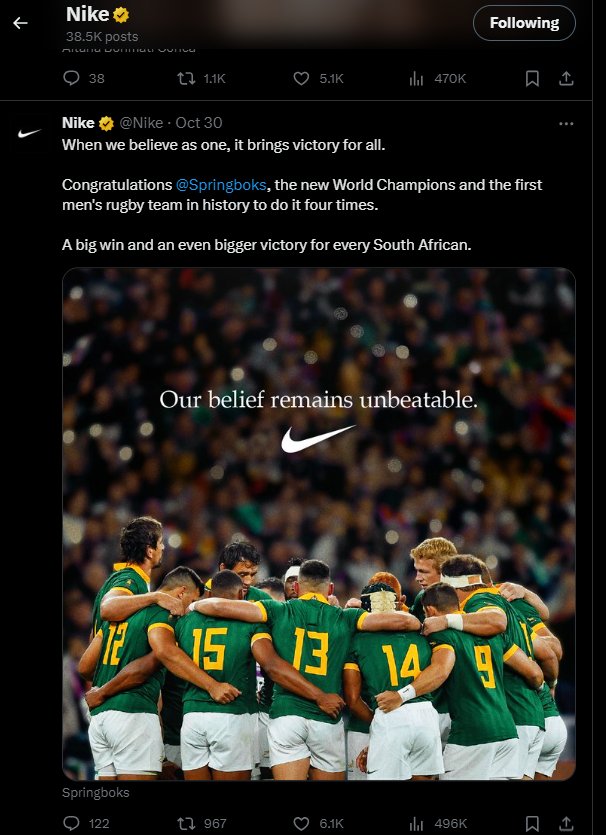The height and width of the screenshot is (835, 606).
Task: Click the Nike swoosh profile avatar
Action: (29, 133)
